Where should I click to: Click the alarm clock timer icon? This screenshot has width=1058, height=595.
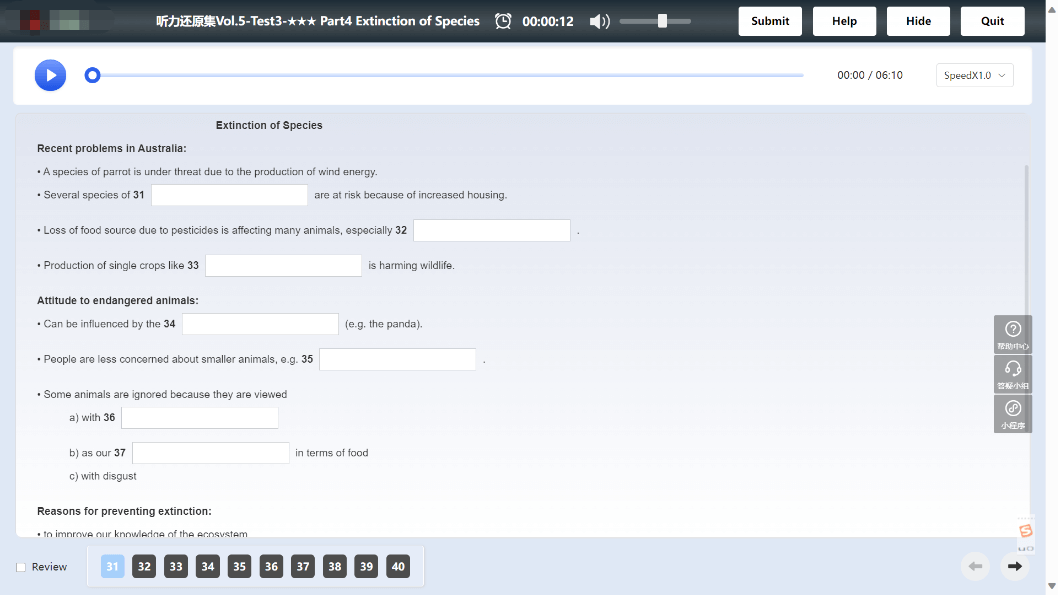tap(503, 21)
